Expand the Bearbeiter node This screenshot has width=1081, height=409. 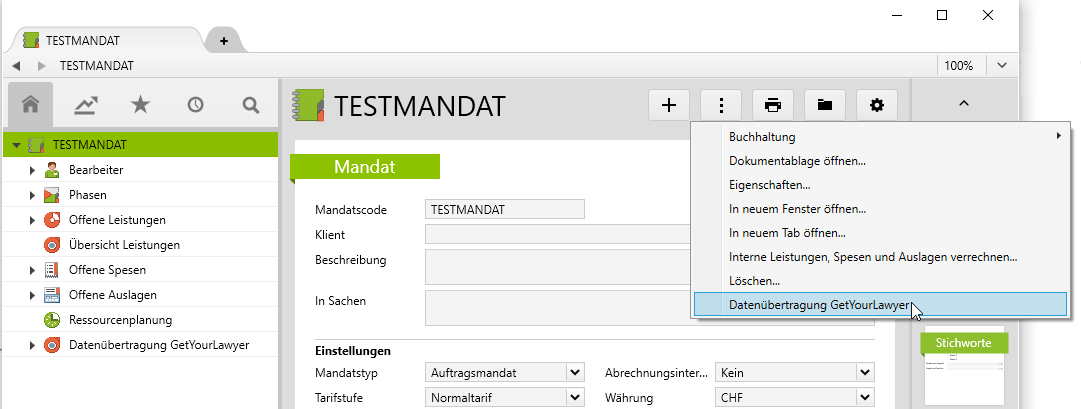(x=32, y=170)
